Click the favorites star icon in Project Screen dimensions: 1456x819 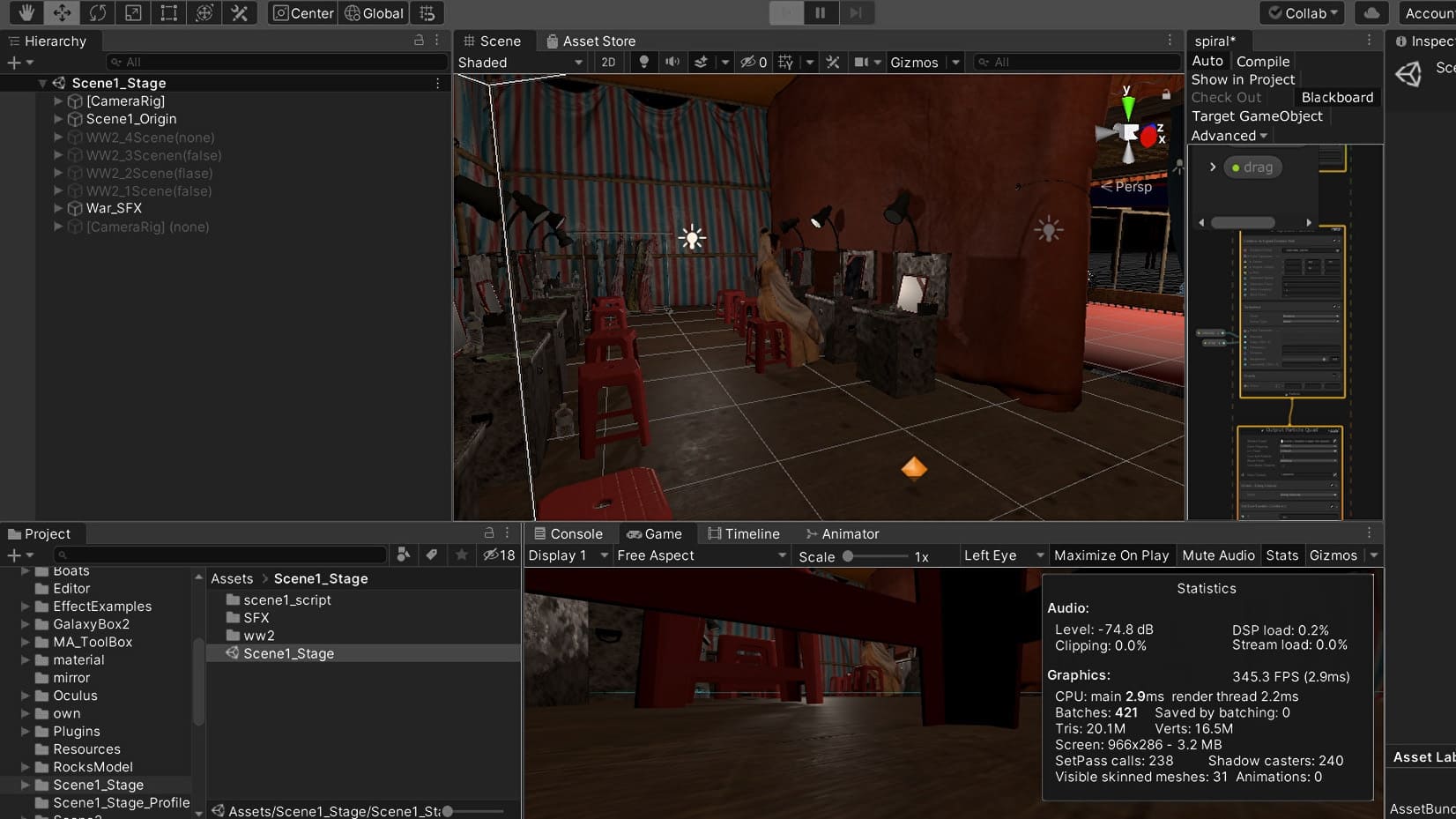pyautogui.click(x=461, y=554)
